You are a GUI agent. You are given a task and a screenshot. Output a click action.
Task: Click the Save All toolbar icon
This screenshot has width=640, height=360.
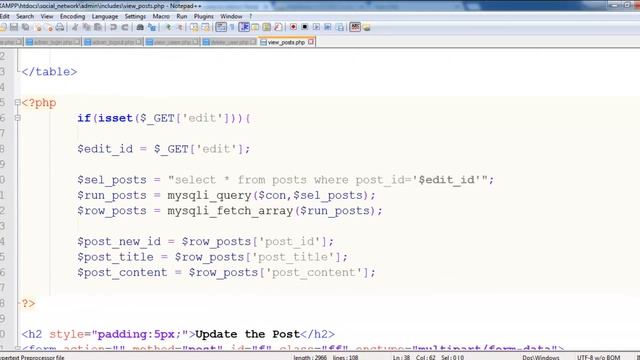(26, 27)
